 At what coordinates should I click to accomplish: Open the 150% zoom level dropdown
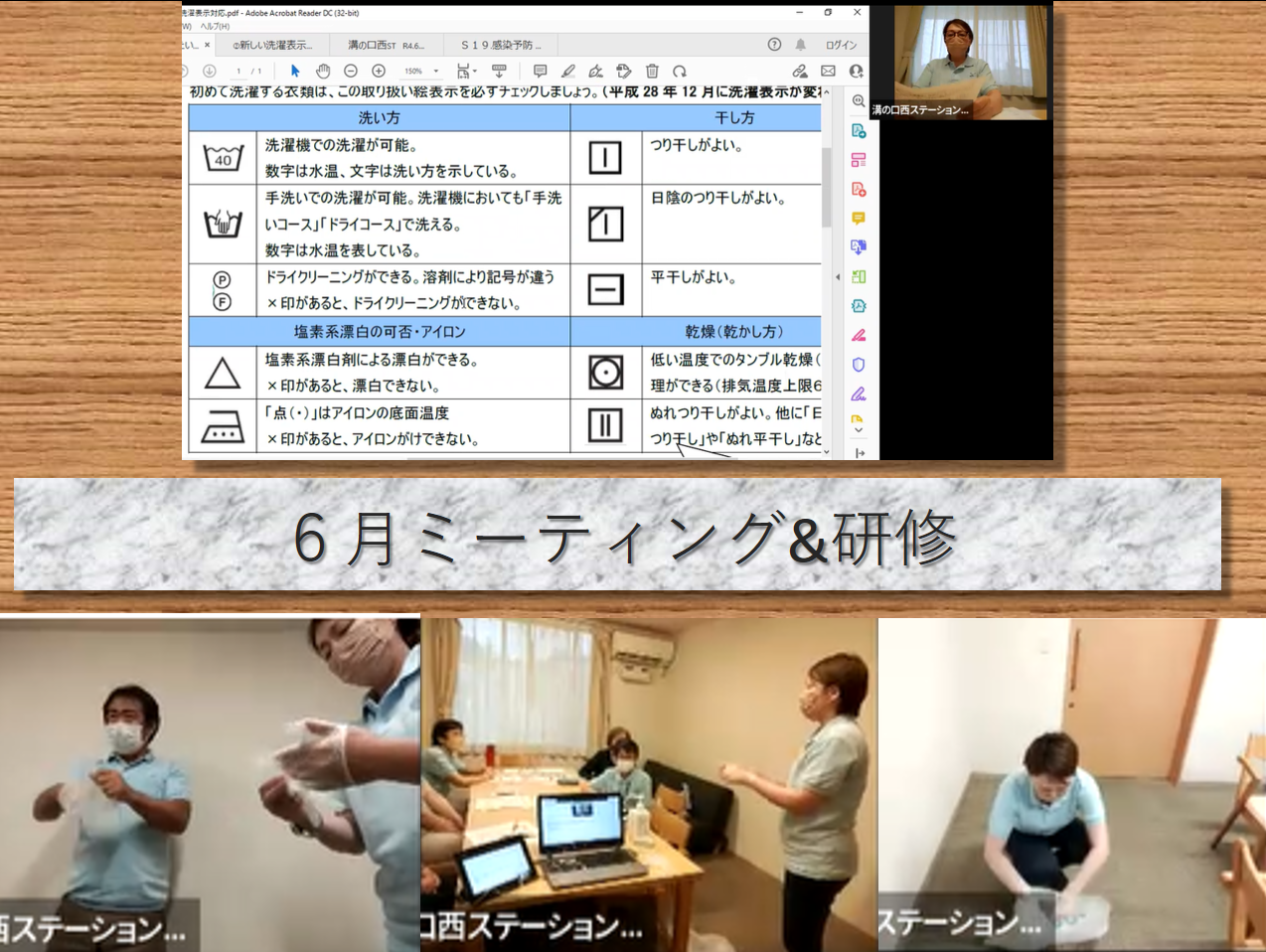(421, 72)
